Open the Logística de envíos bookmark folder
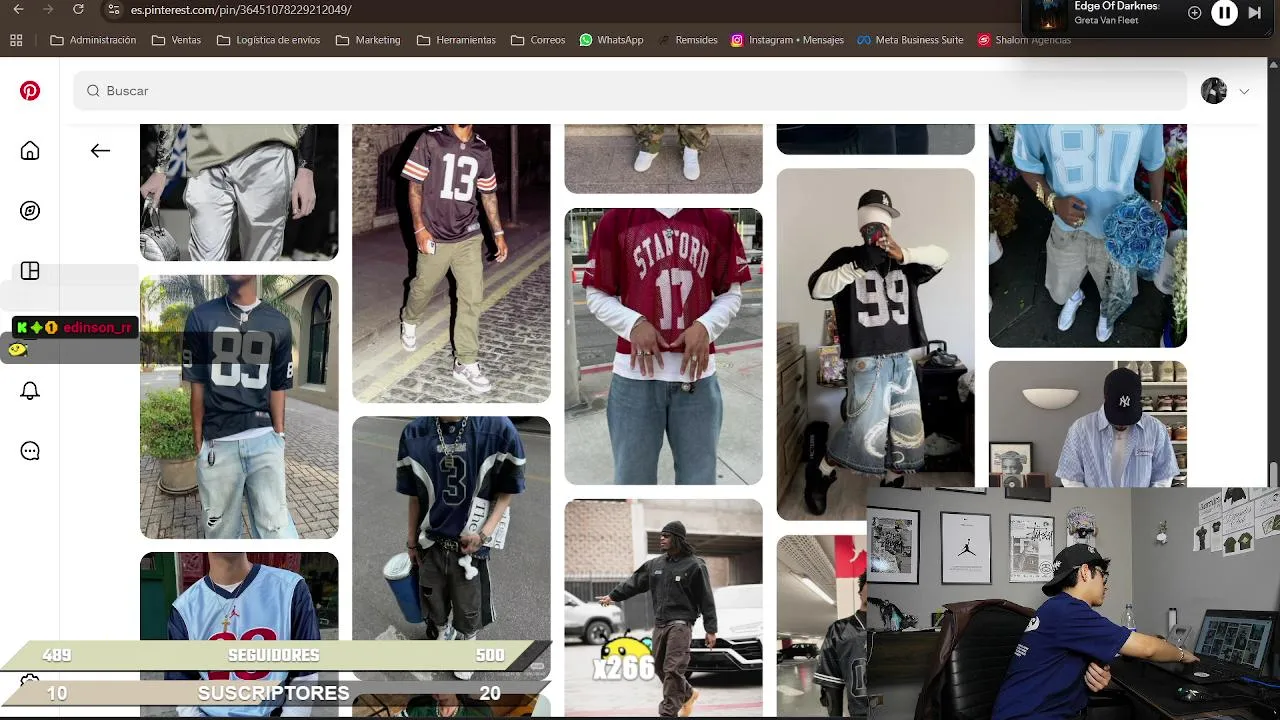Image resolution: width=1280 pixels, height=720 pixels. coord(268,40)
